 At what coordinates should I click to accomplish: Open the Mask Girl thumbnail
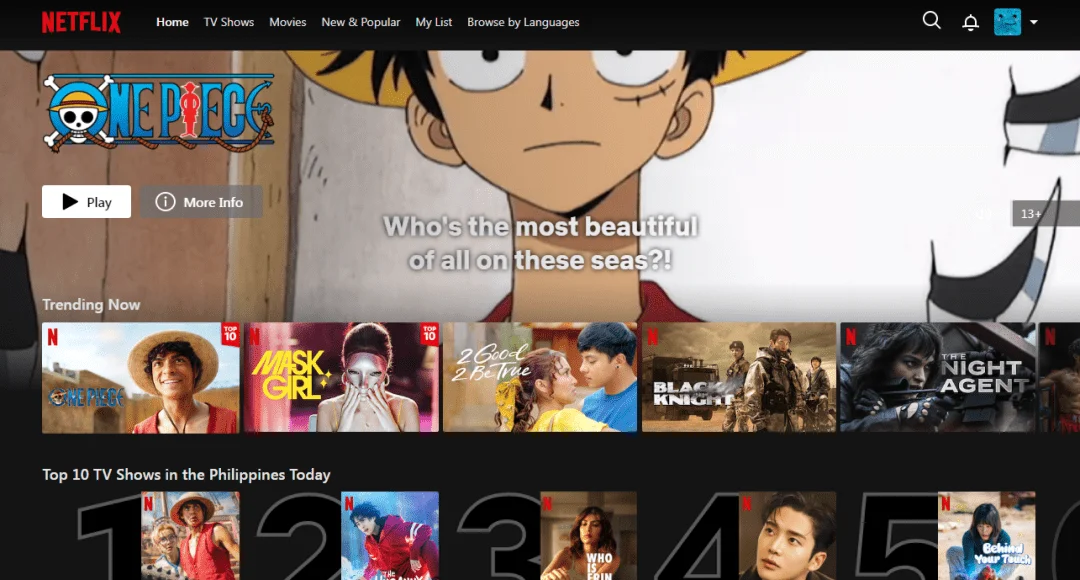(x=341, y=377)
